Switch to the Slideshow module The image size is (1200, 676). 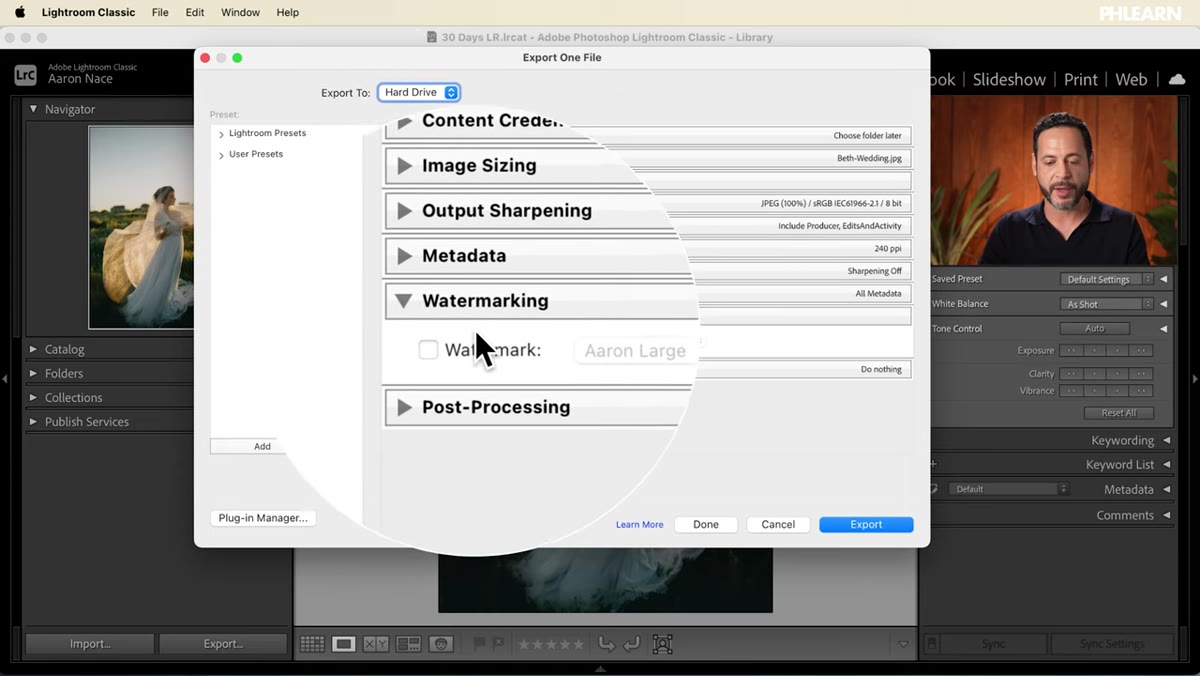coord(1009,79)
